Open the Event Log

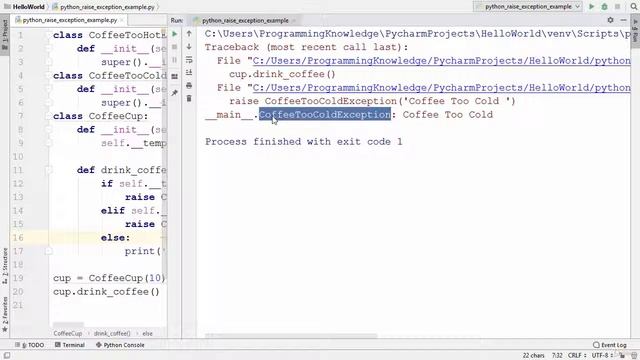(x=609, y=345)
